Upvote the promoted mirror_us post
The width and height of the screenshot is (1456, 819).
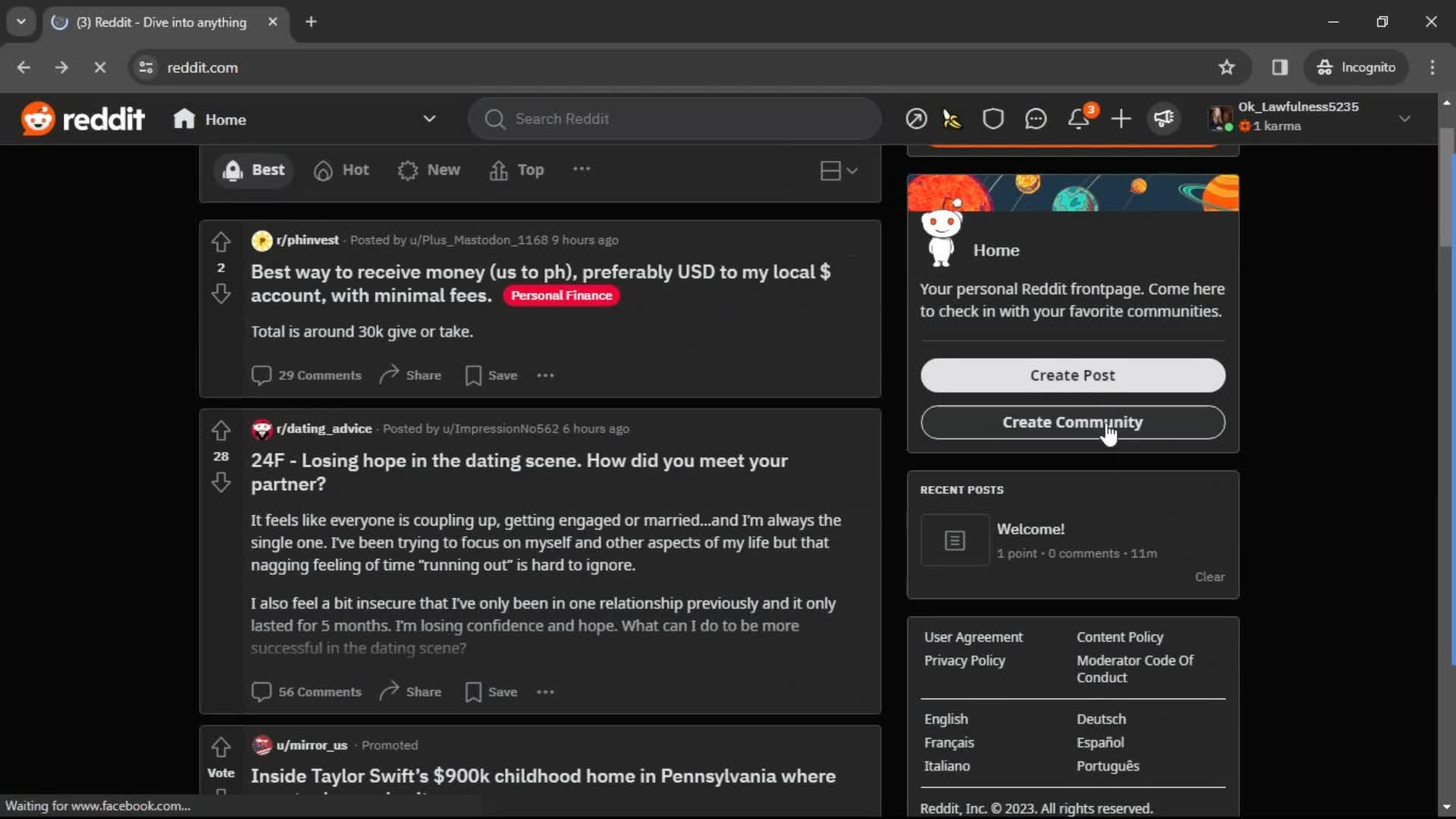221,747
